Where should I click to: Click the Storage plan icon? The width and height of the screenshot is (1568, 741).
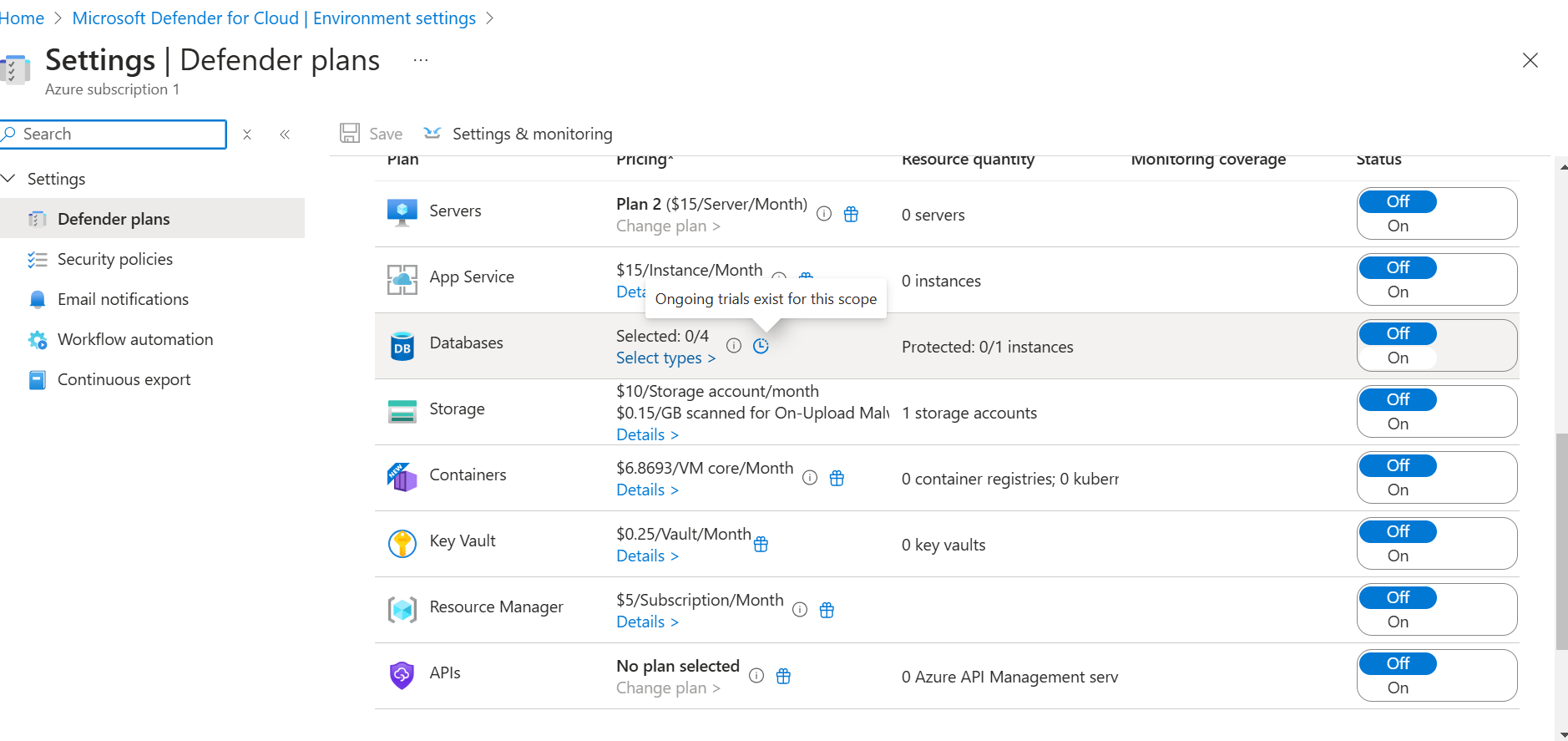tap(402, 411)
